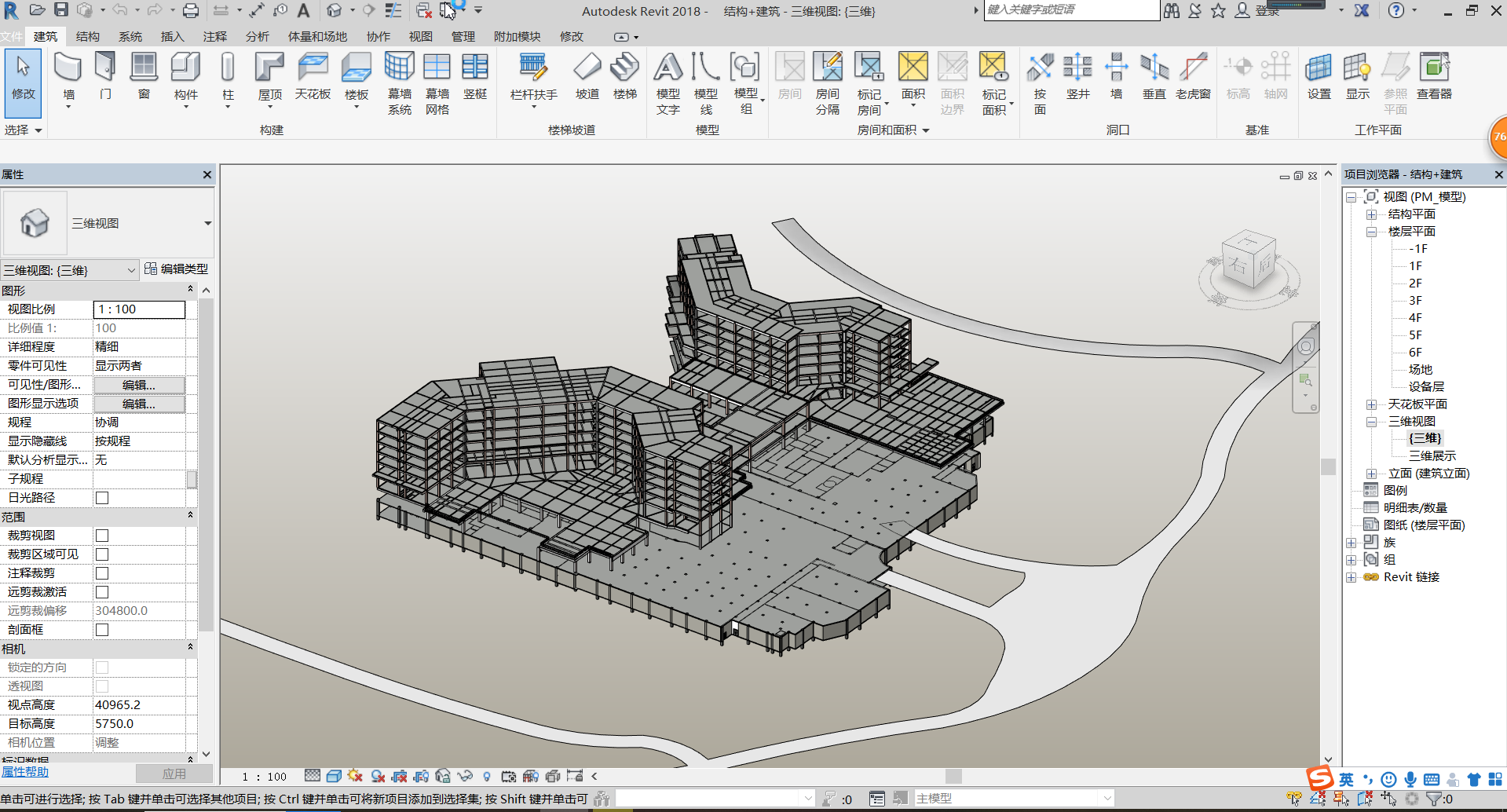Select the Tag Room (标记房间) tool
This screenshot has height=812, width=1507.
870,82
